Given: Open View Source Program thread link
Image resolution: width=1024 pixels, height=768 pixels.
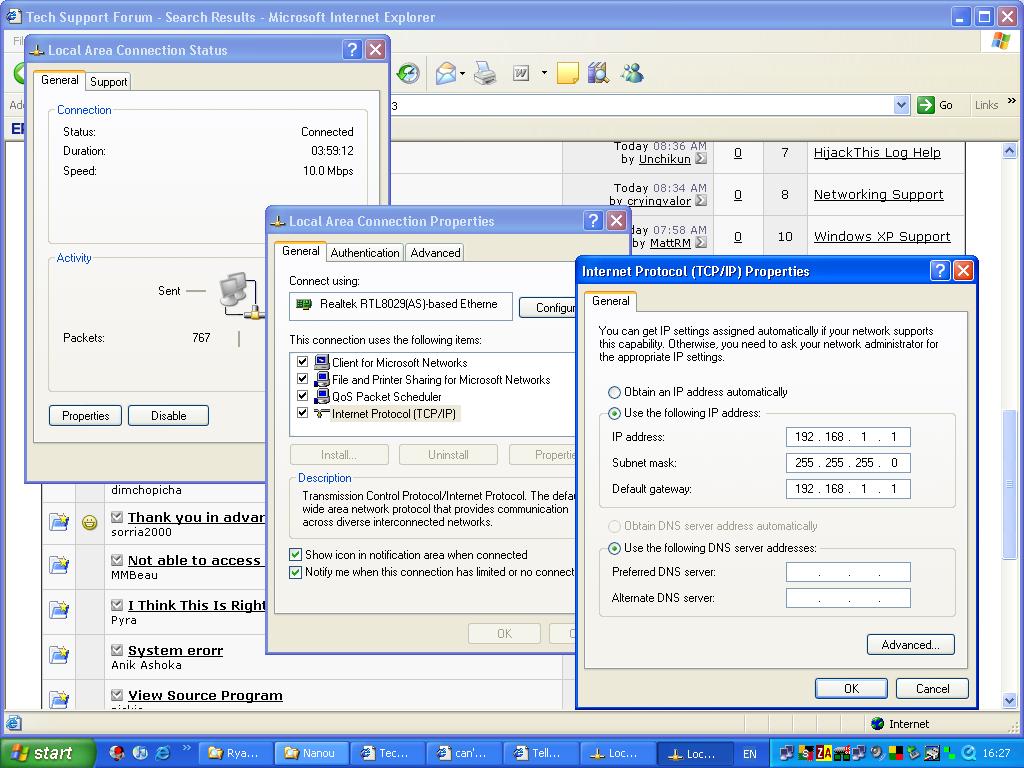Looking at the screenshot, I should (205, 695).
